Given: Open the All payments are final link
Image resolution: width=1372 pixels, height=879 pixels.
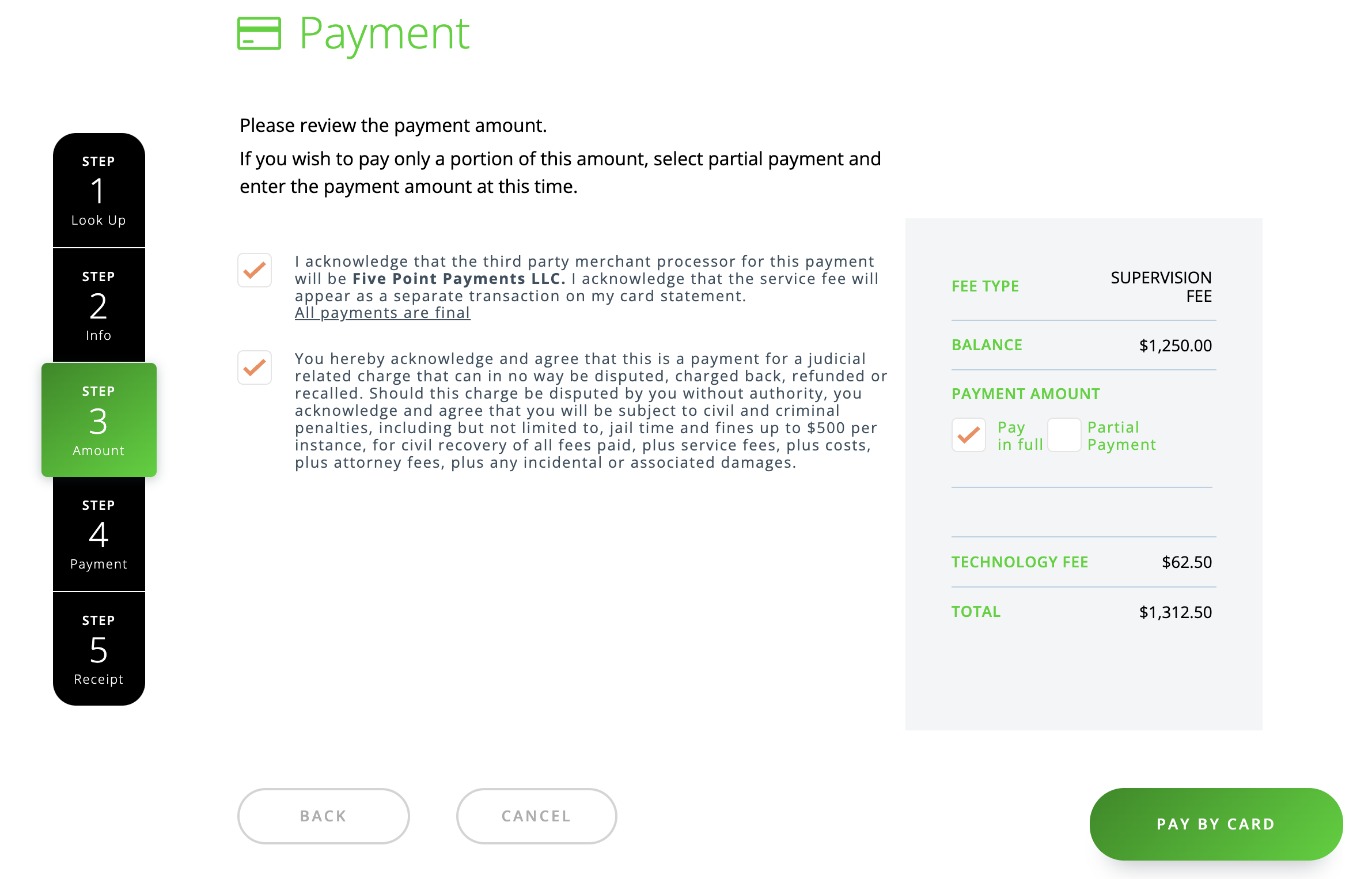Looking at the screenshot, I should click(x=382, y=313).
